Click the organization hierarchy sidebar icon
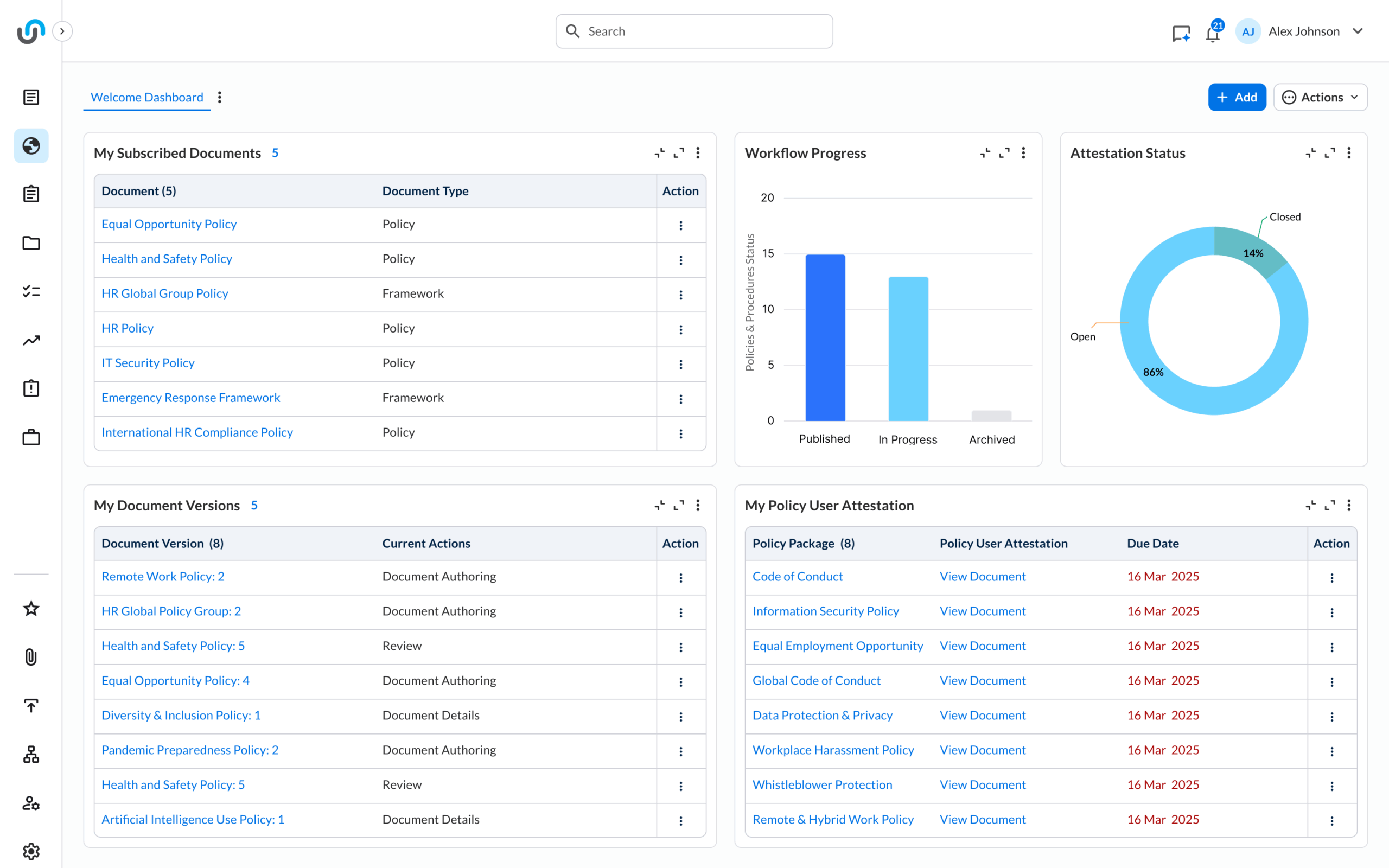 pyautogui.click(x=31, y=754)
